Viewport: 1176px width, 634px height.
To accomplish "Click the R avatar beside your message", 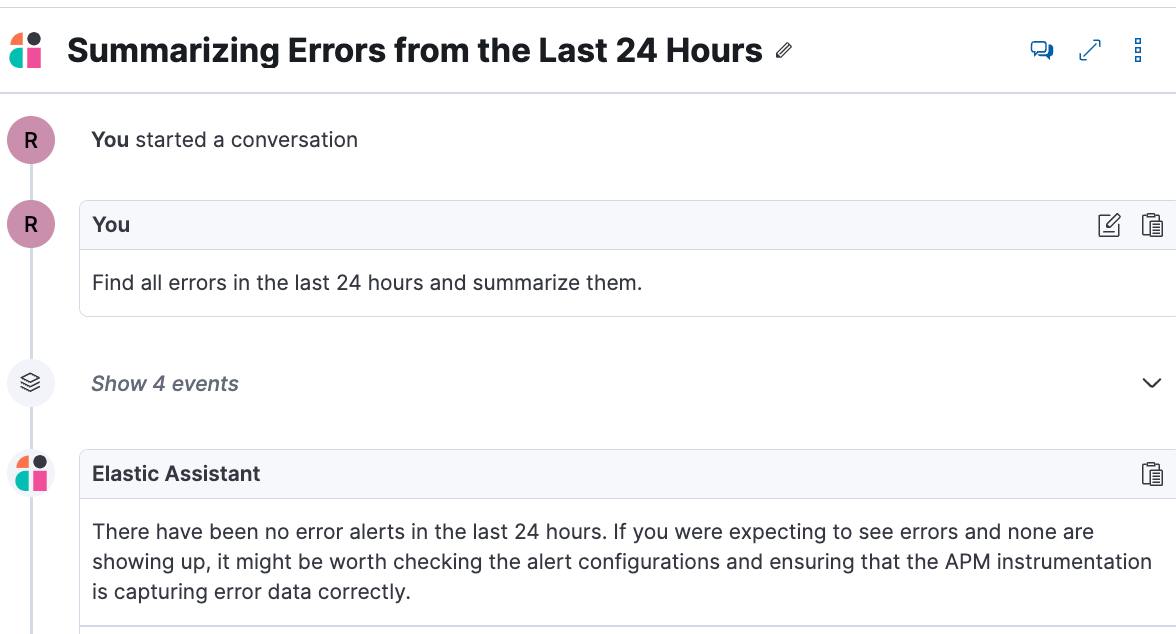I will pos(31,224).
